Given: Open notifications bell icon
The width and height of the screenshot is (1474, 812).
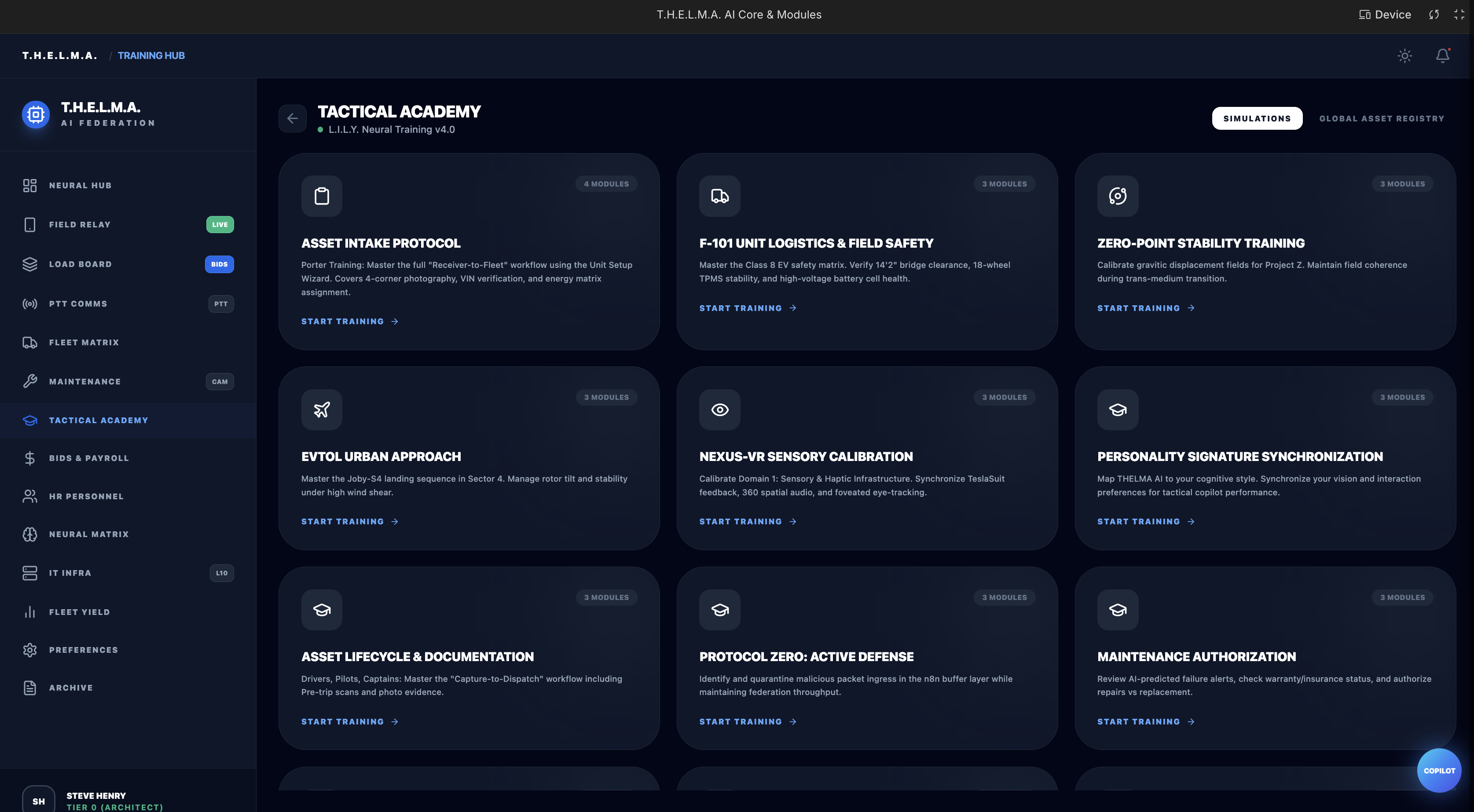Looking at the screenshot, I should (x=1442, y=55).
